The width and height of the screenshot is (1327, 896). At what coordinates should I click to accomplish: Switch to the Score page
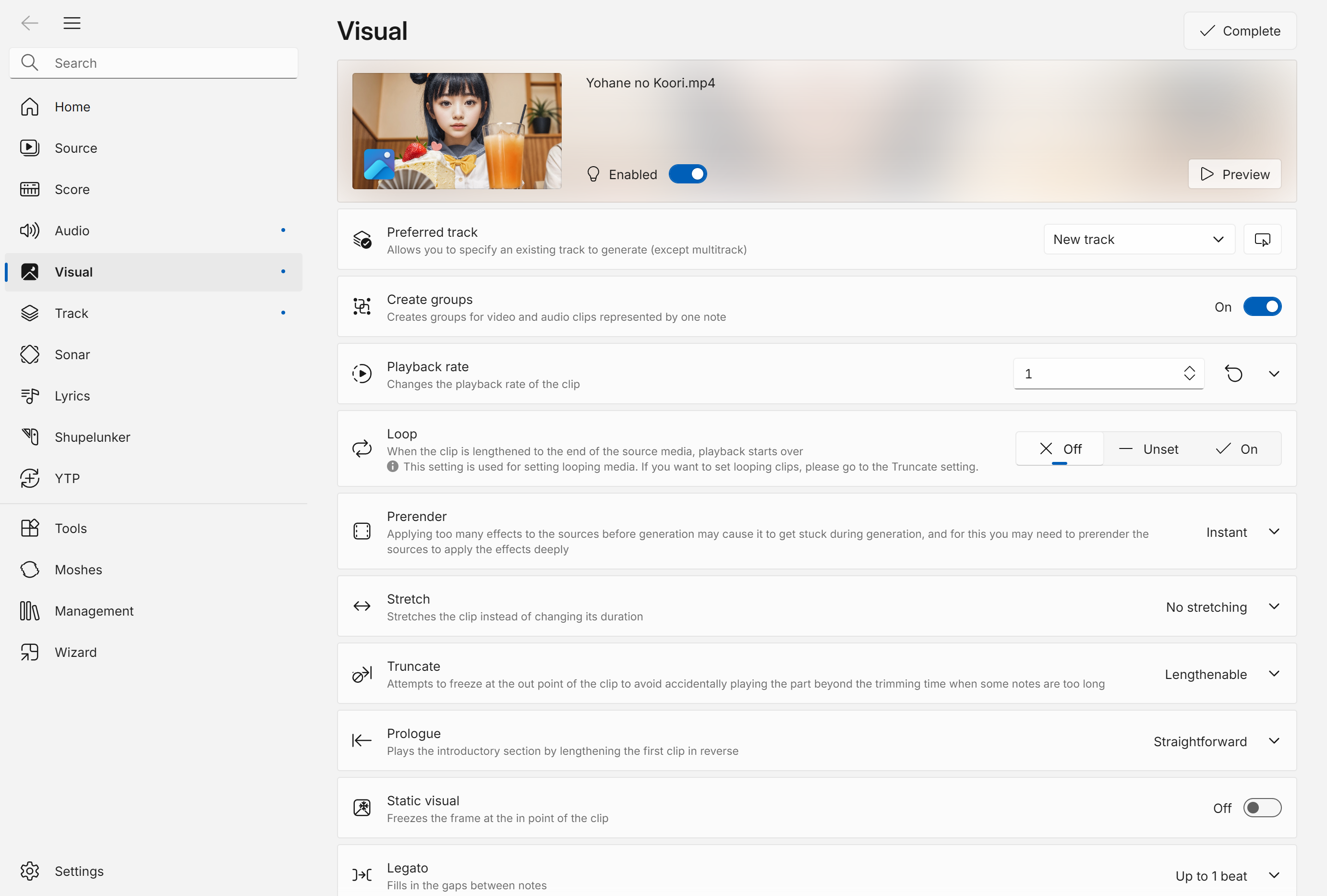click(153, 189)
